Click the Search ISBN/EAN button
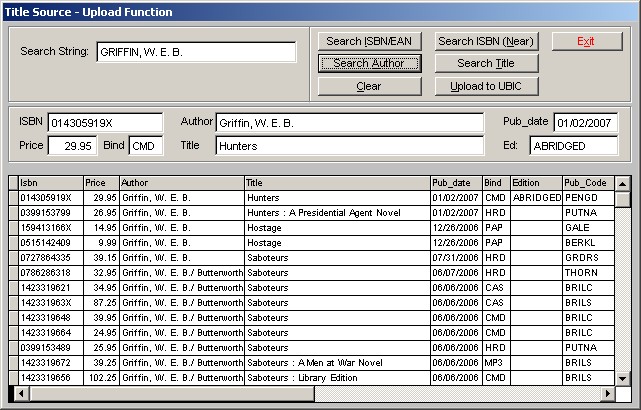 [370, 41]
